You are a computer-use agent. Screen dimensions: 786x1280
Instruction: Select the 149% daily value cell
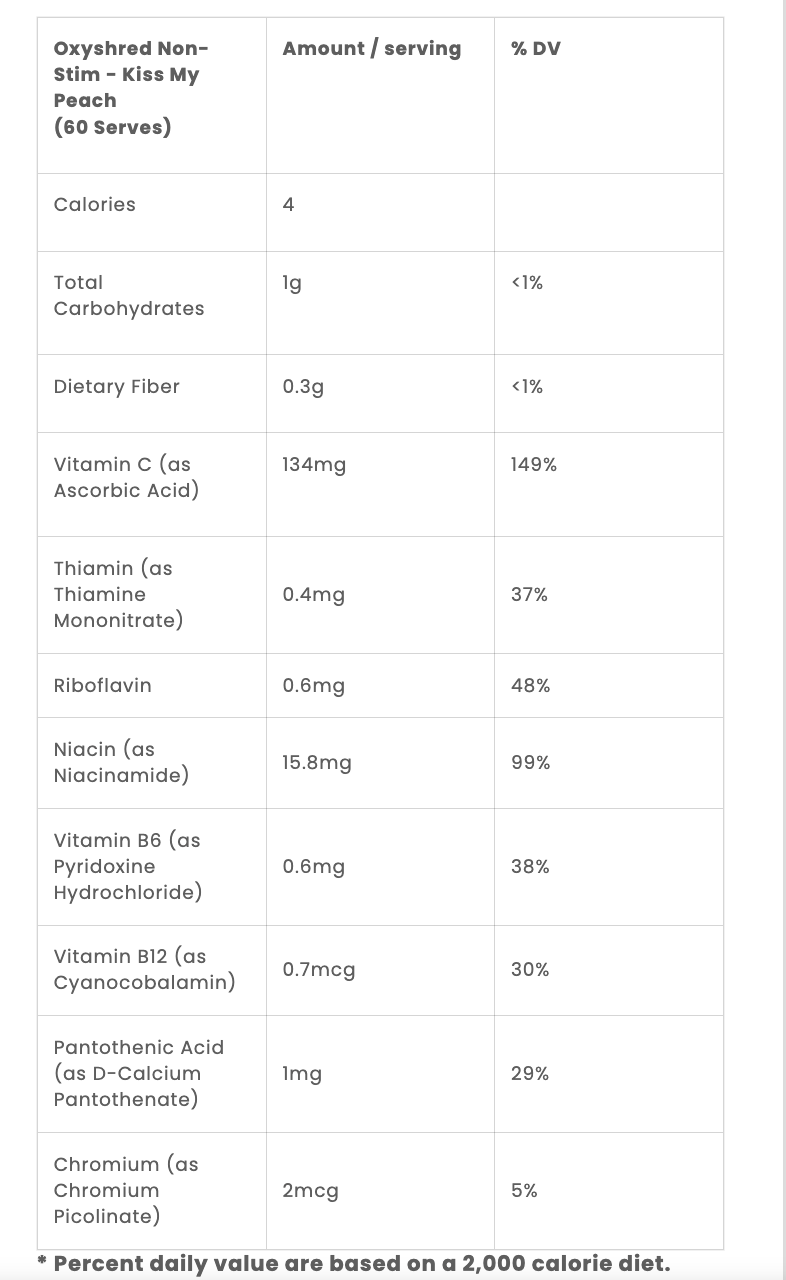tap(534, 464)
